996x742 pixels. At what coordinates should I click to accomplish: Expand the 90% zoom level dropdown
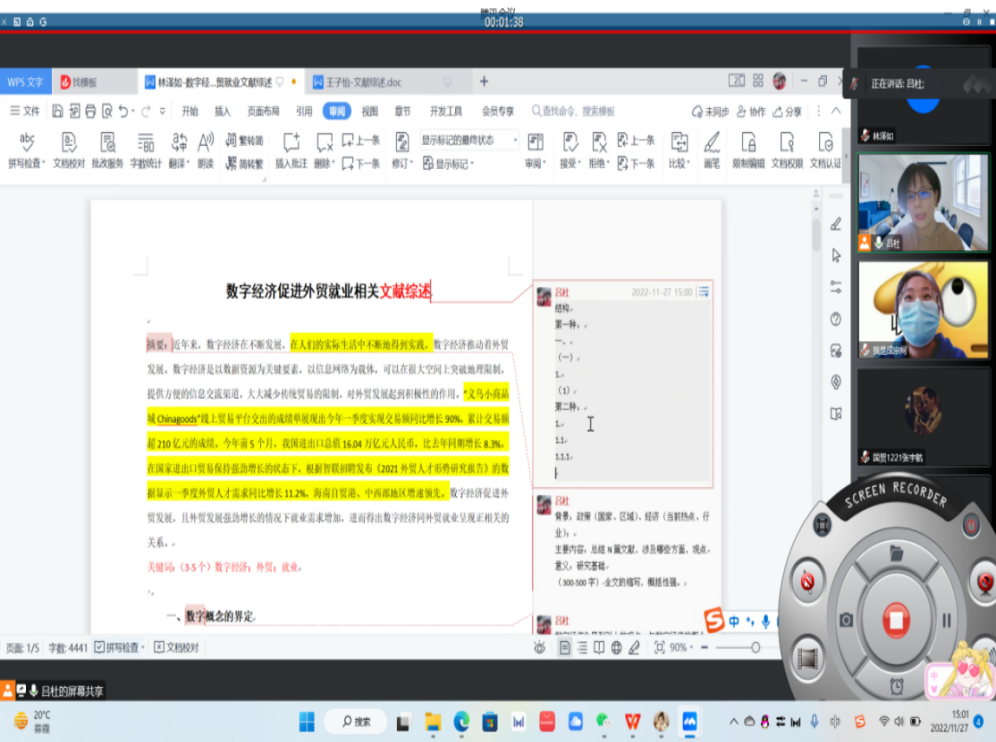(x=679, y=648)
